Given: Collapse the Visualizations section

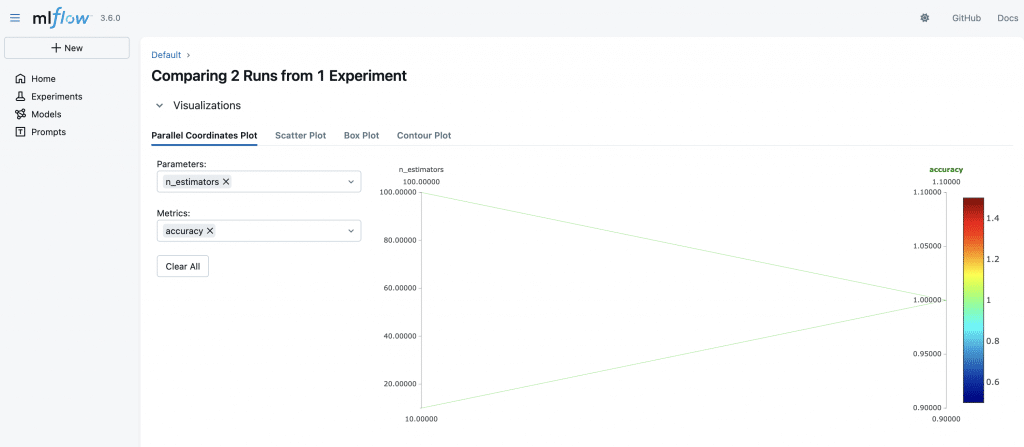Looking at the screenshot, I should pos(159,105).
